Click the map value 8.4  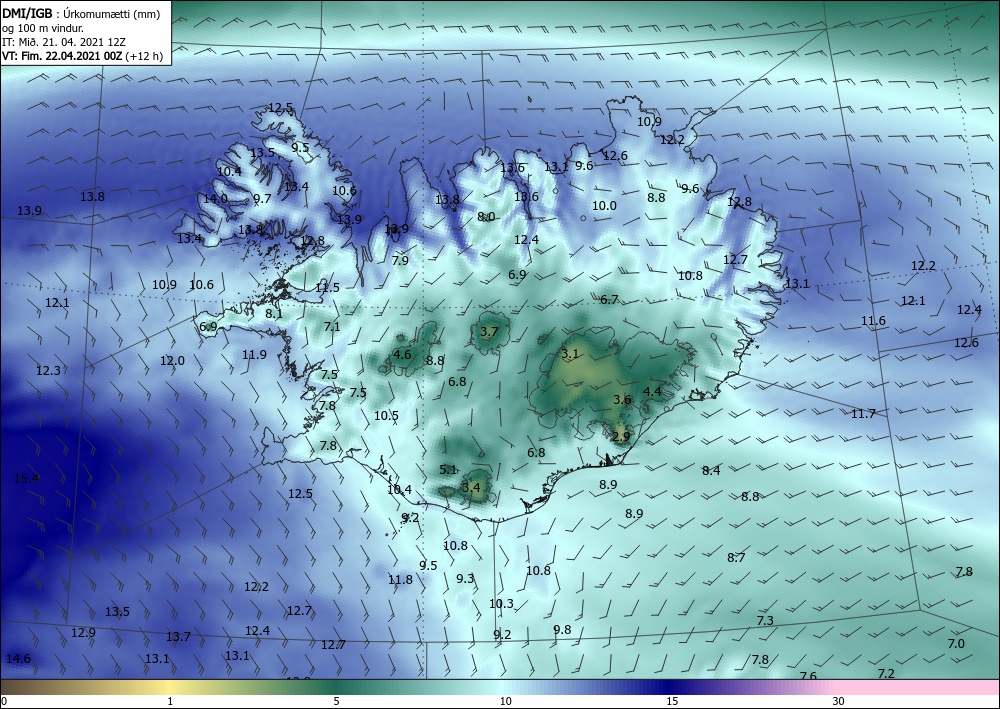711,471
